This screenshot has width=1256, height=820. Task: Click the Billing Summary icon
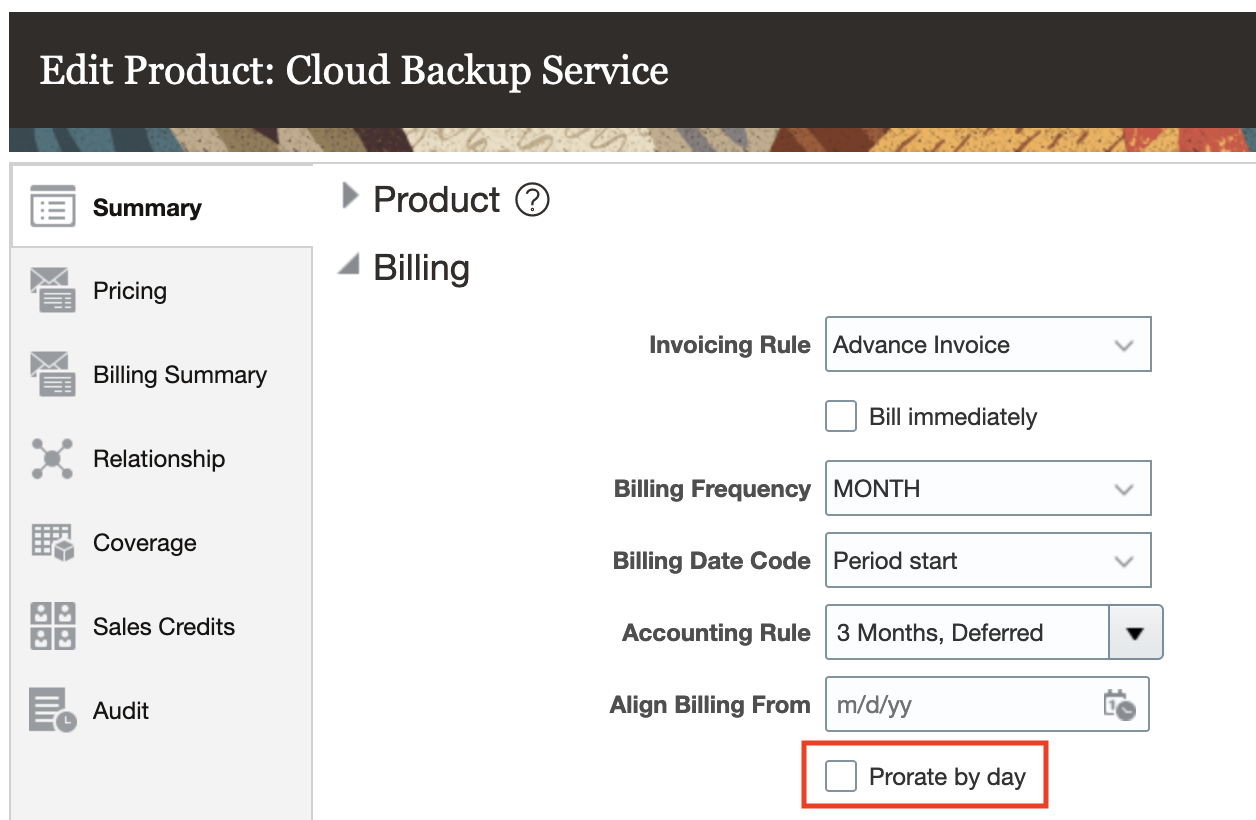tap(53, 375)
